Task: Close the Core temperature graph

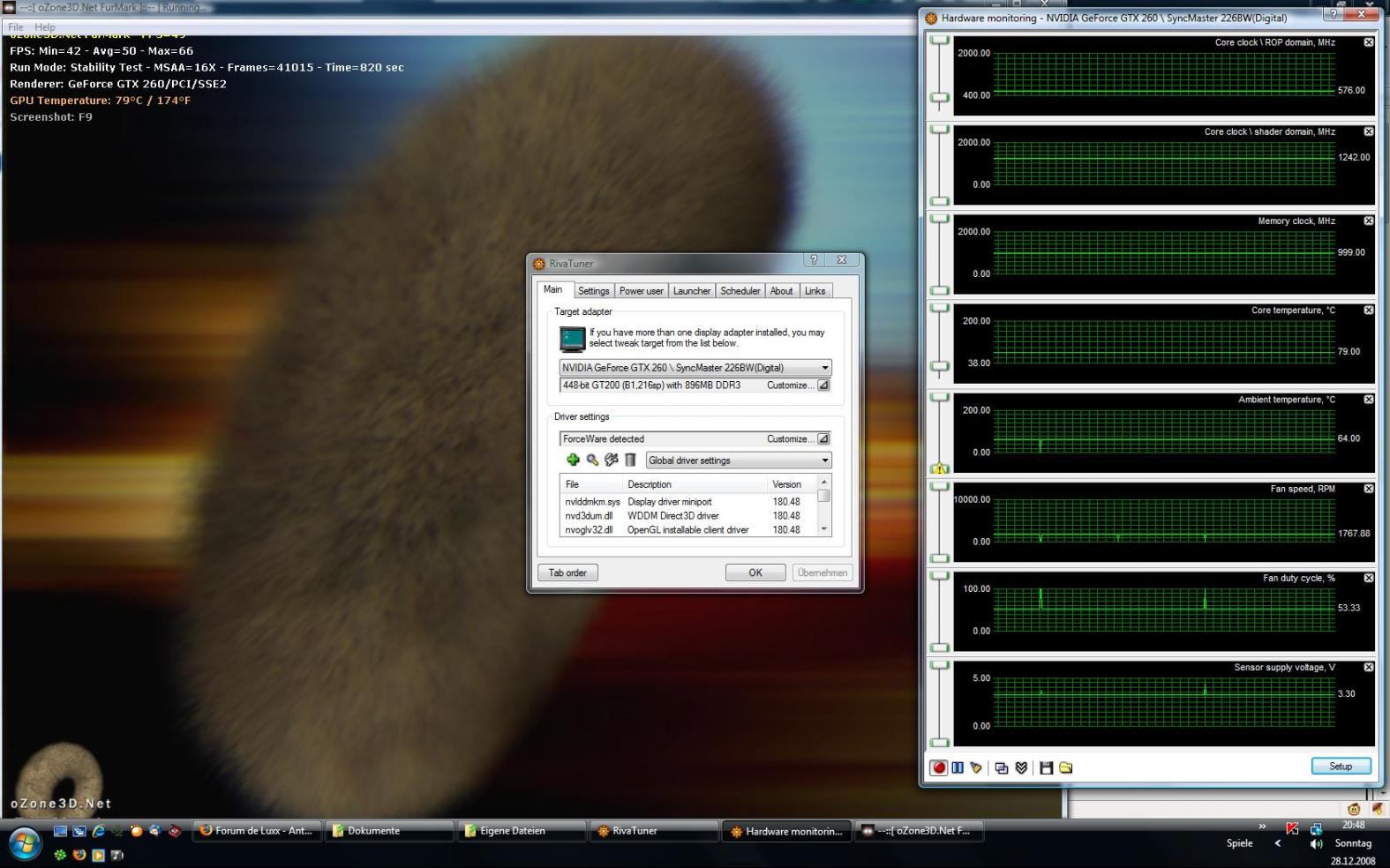Action: [1369, 310]
